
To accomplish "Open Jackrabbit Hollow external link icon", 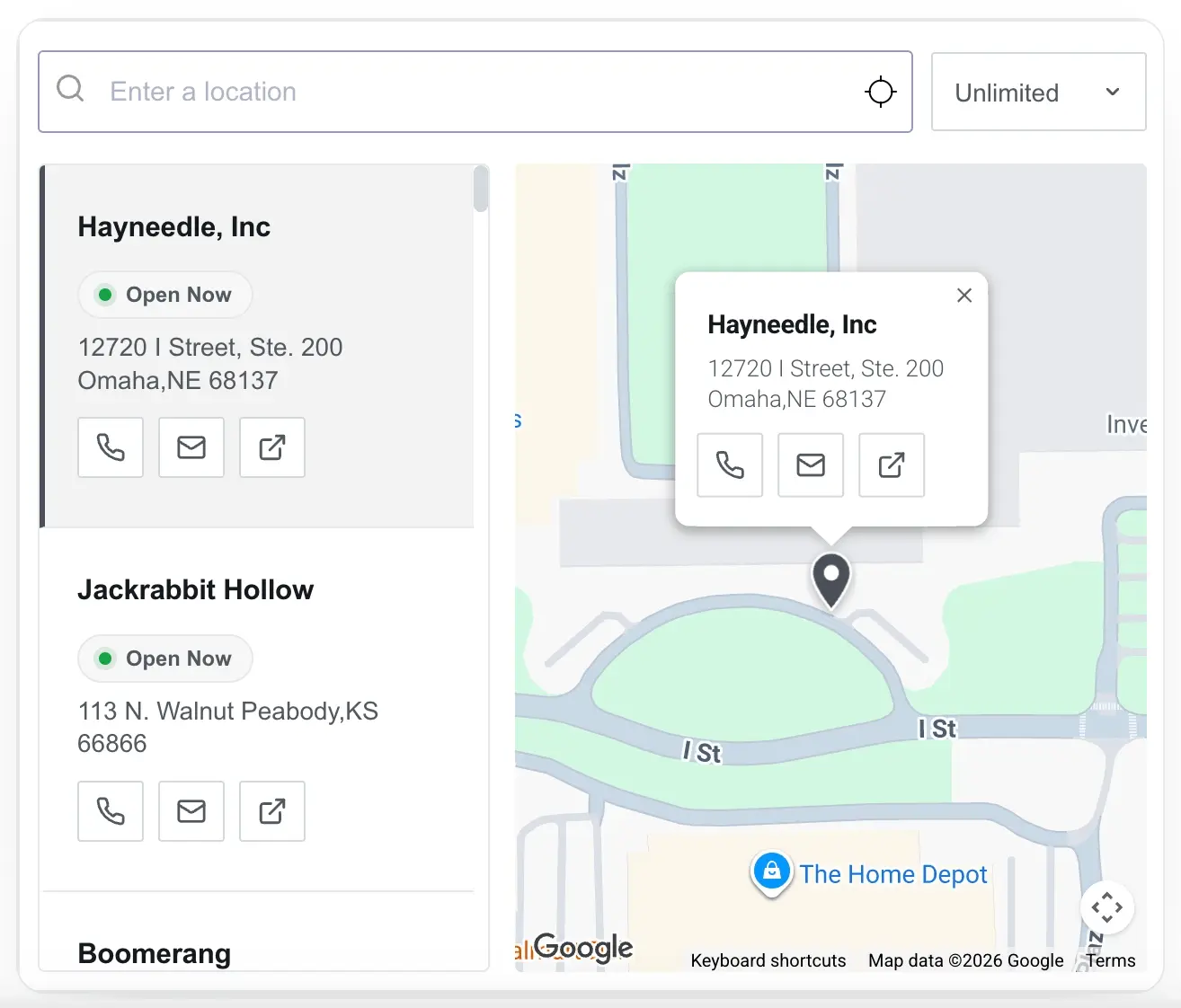I will click(x=272, y=811).
